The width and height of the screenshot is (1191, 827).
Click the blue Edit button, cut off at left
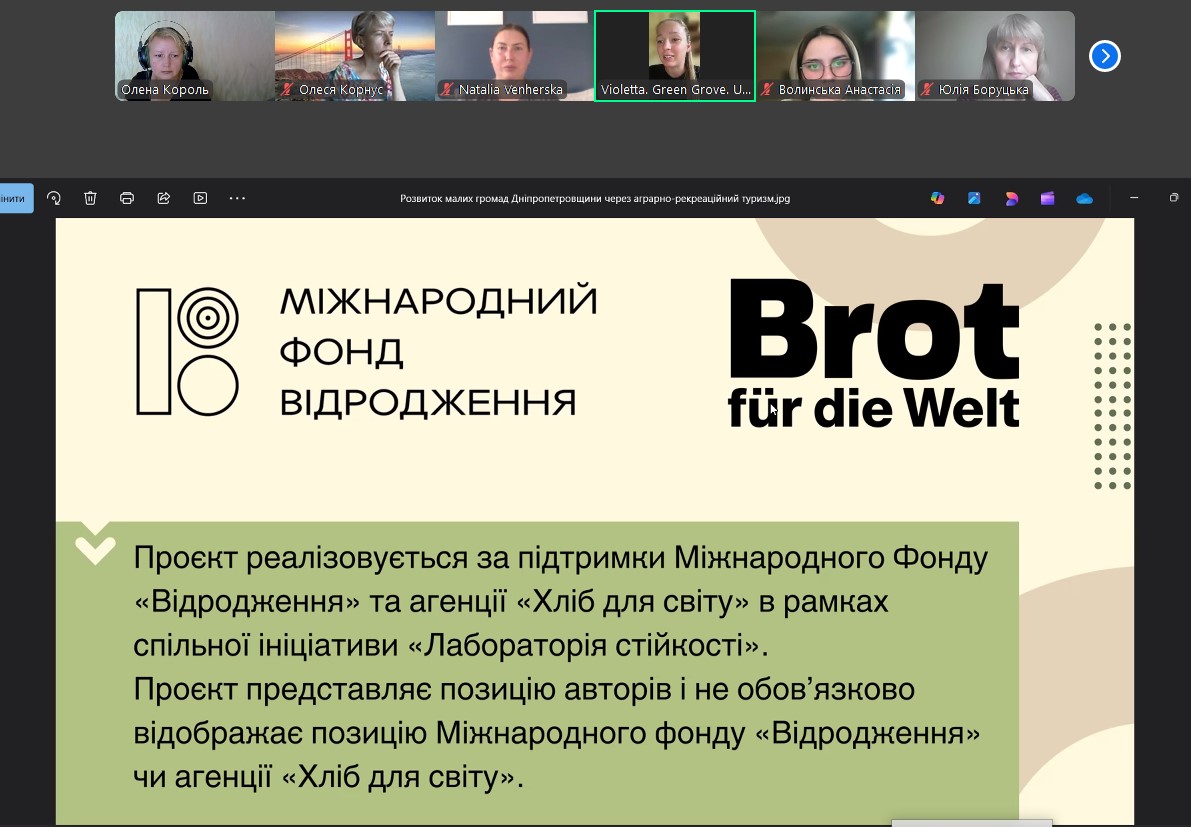point(16,198)
